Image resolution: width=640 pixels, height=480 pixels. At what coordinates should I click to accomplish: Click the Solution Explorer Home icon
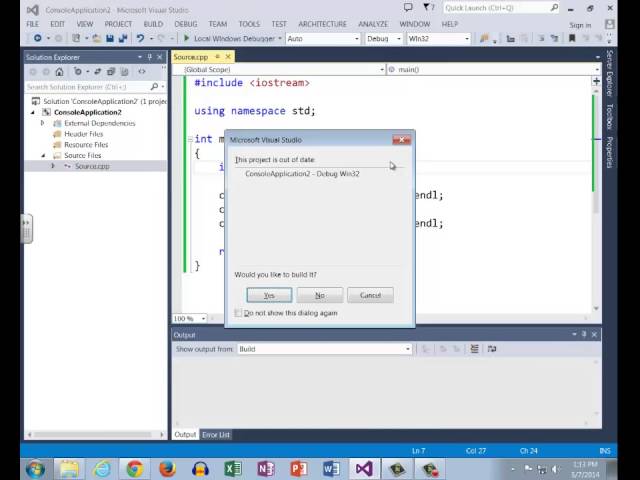tap(60, 72)
